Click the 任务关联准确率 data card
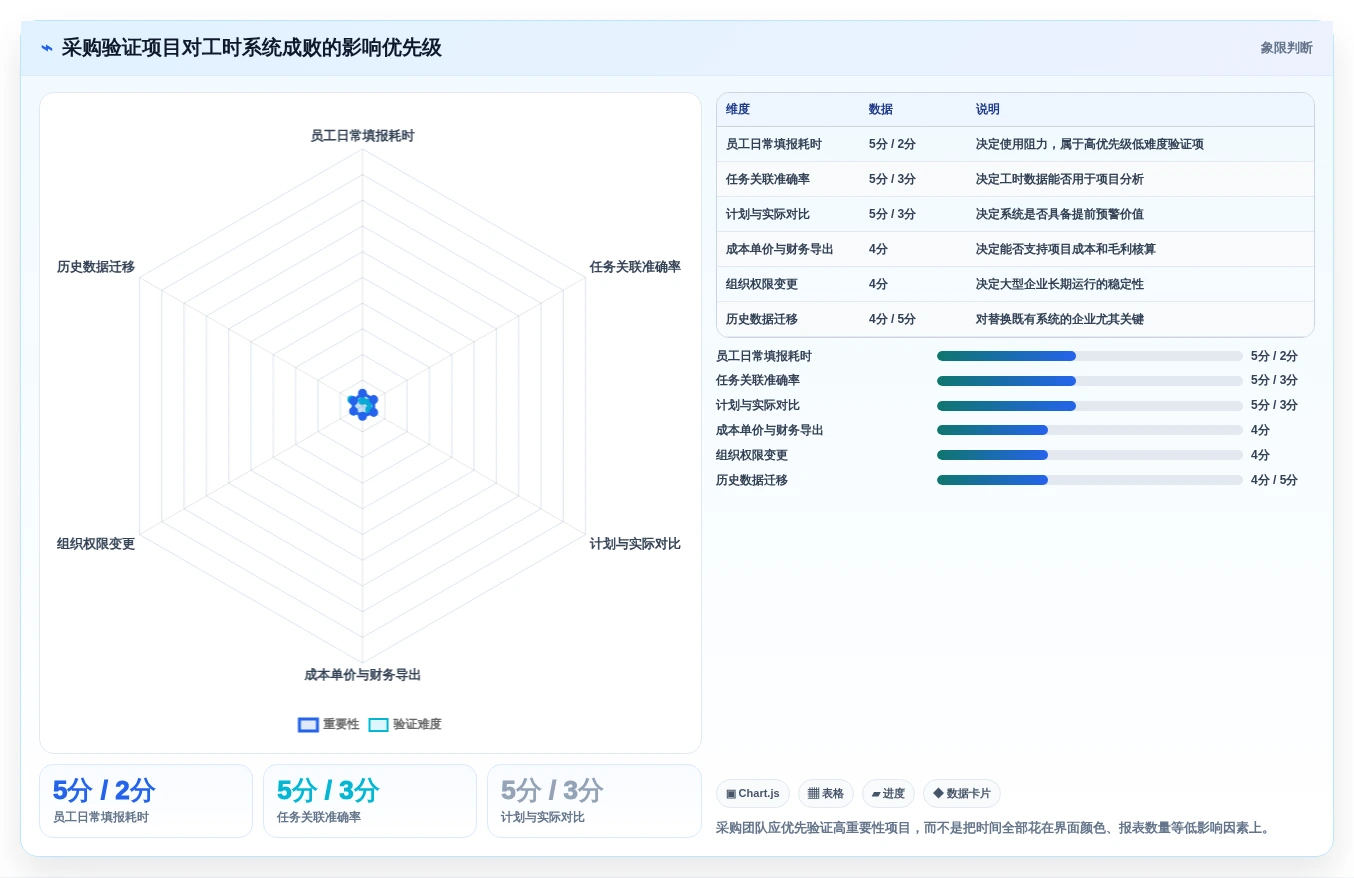The height and width of the screenshot is (878, 1354). [x=370, y=801]
